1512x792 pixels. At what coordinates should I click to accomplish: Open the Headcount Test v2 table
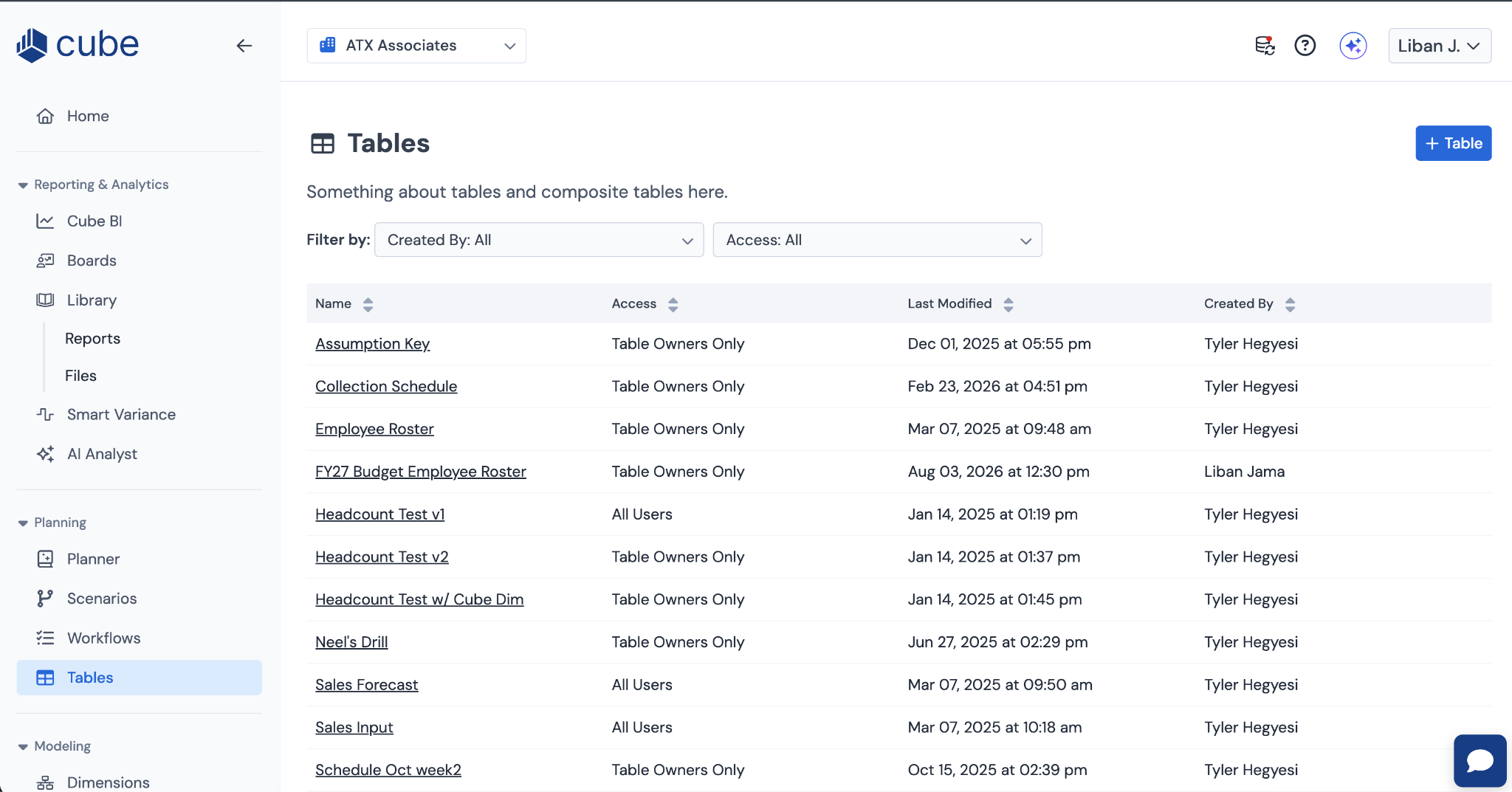coord(382,557)
